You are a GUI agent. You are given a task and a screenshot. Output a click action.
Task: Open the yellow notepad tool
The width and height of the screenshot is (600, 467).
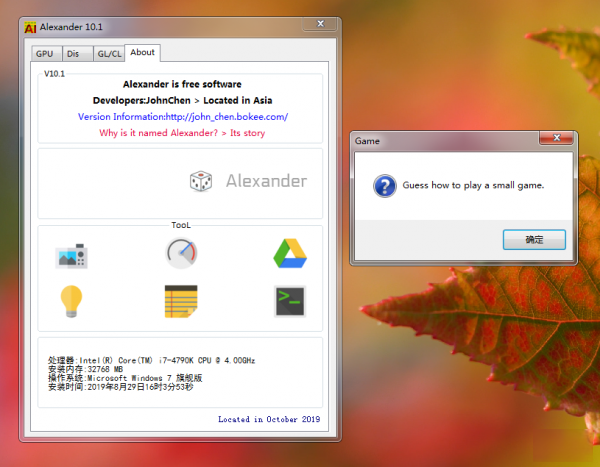click(x=181, y=301)
